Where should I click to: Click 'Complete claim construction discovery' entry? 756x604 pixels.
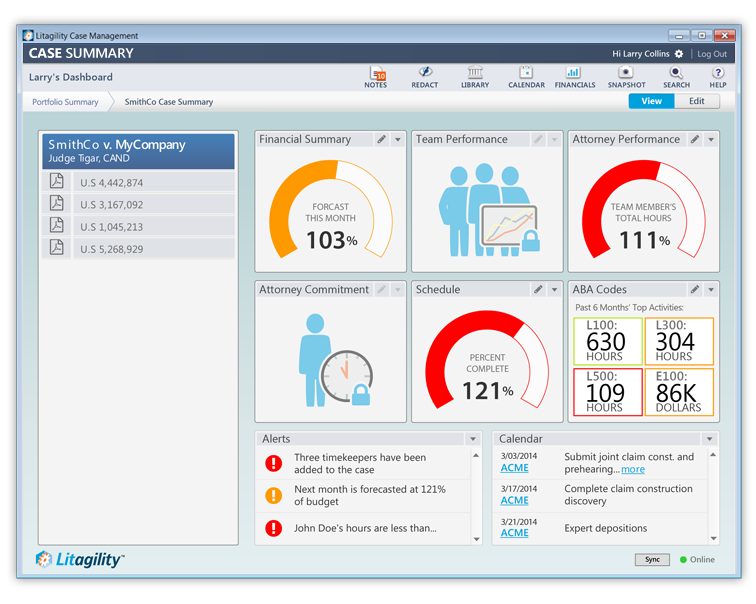point(628,495)
